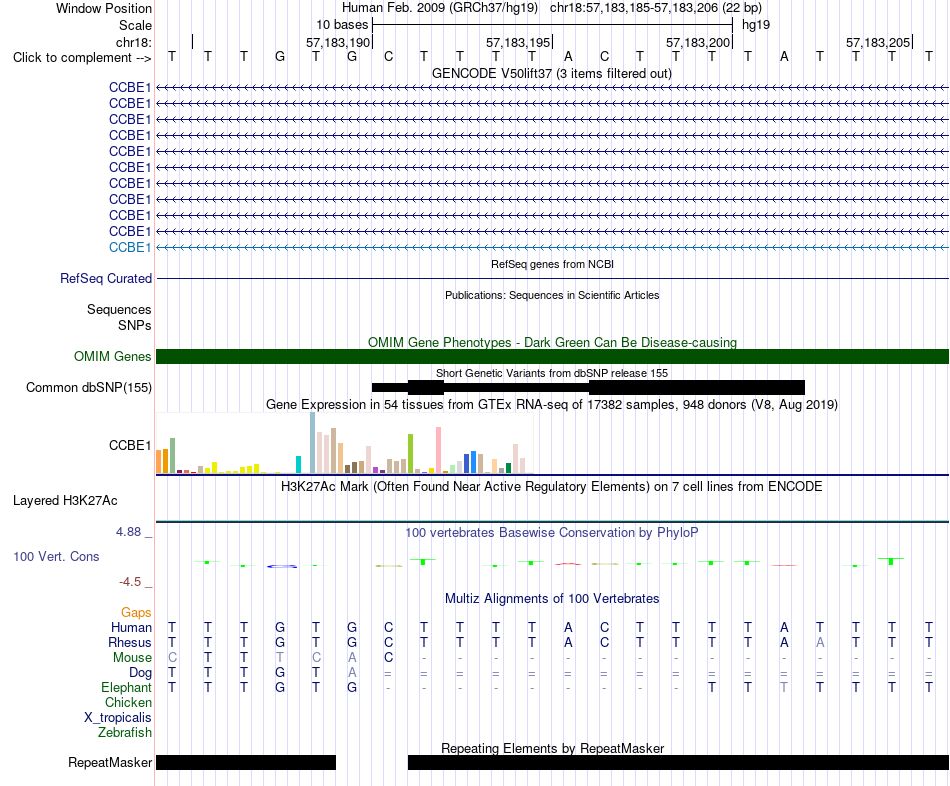950x786 pixels.
Task: Click the light gray 'A' in the Dog row
Action: point(352,673)
